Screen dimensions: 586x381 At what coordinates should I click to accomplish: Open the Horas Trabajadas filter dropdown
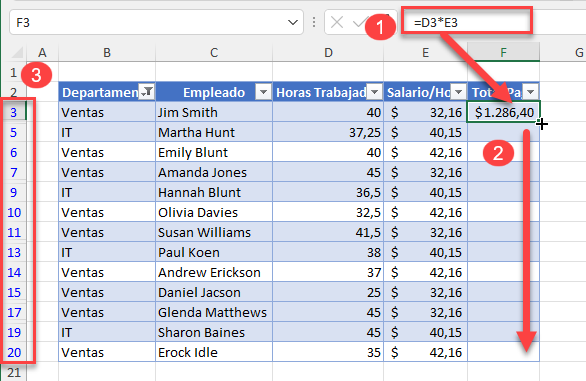pos(374,92)
